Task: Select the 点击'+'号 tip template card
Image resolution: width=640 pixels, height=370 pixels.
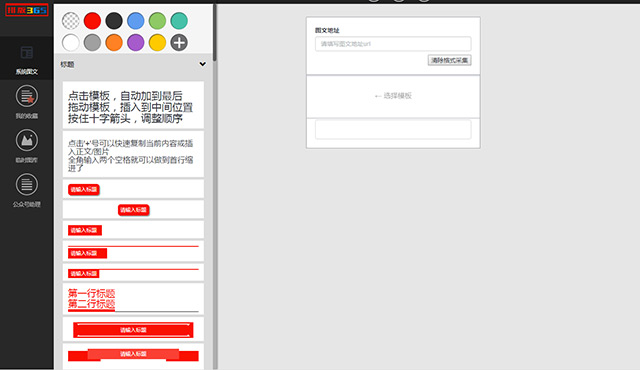Action: coord(133,154)
